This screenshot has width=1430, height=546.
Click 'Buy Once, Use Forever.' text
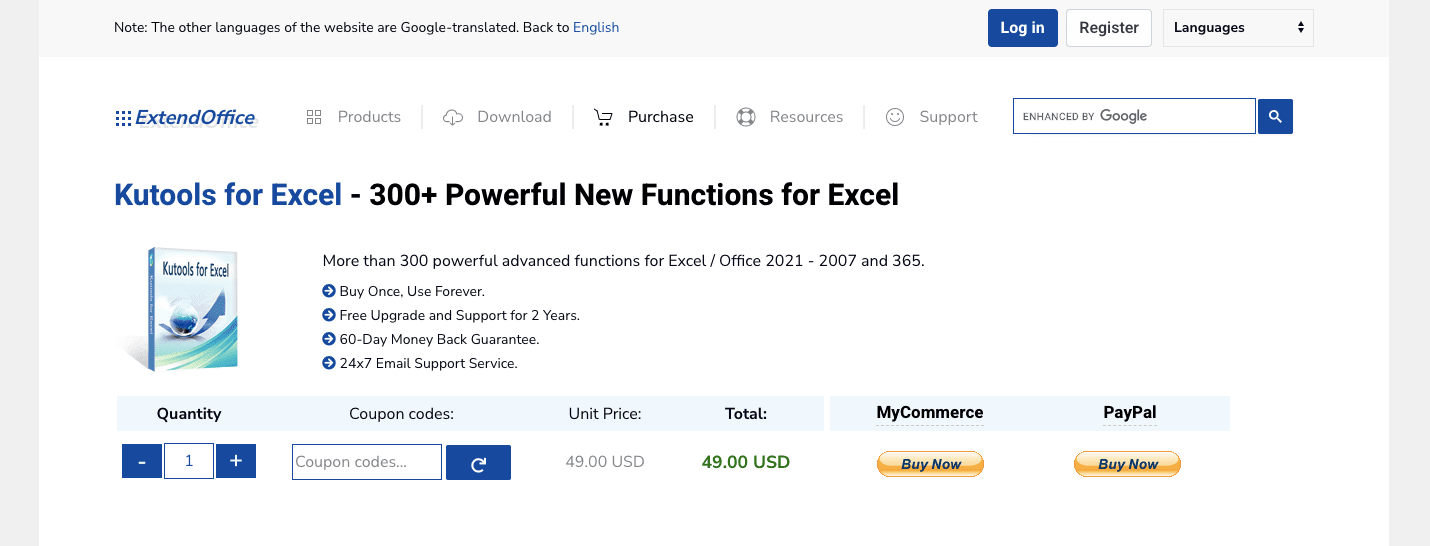click(x=412, y=291)
